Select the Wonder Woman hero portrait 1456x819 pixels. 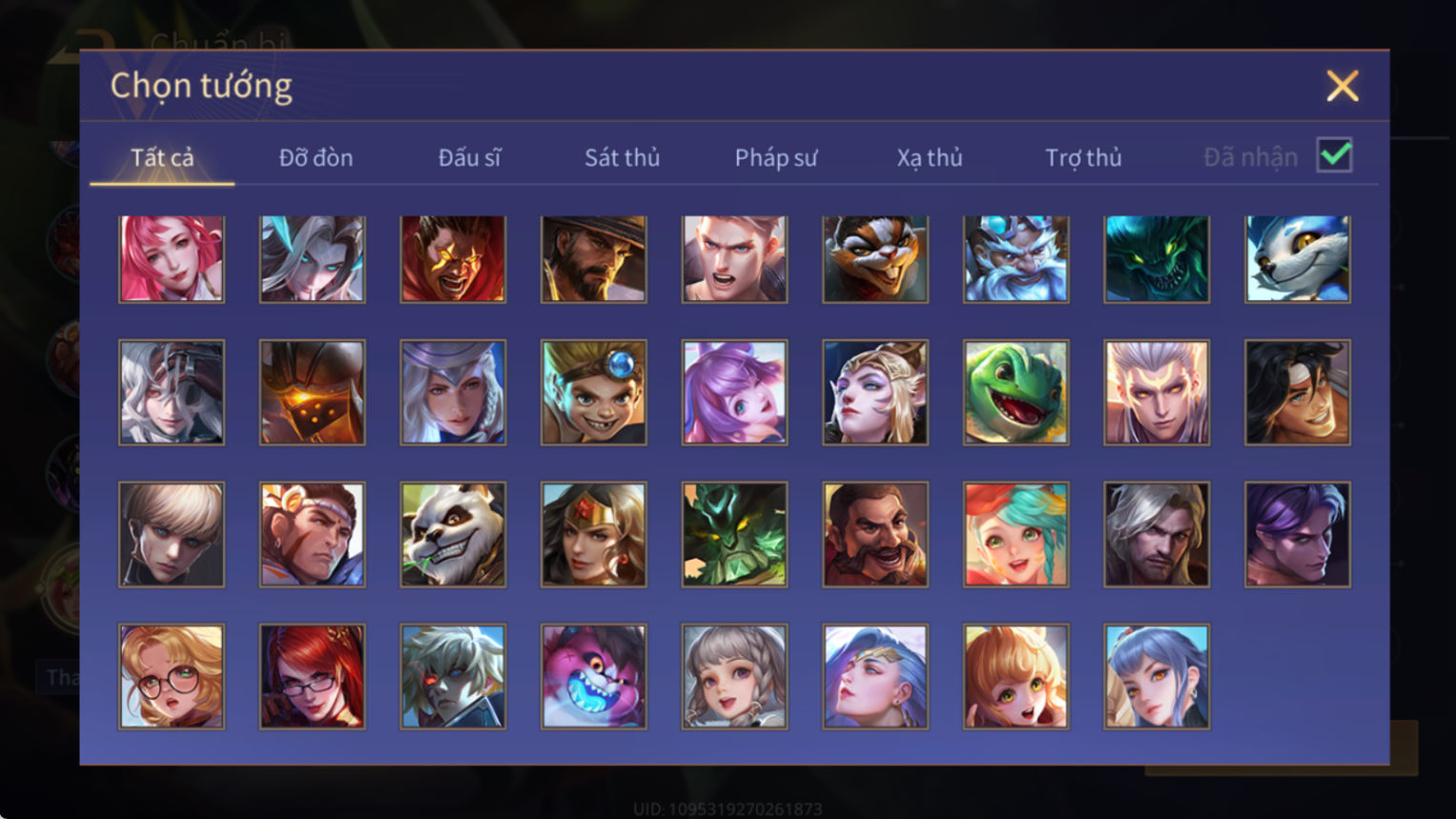pyautogui.click(x=593, y=534)
